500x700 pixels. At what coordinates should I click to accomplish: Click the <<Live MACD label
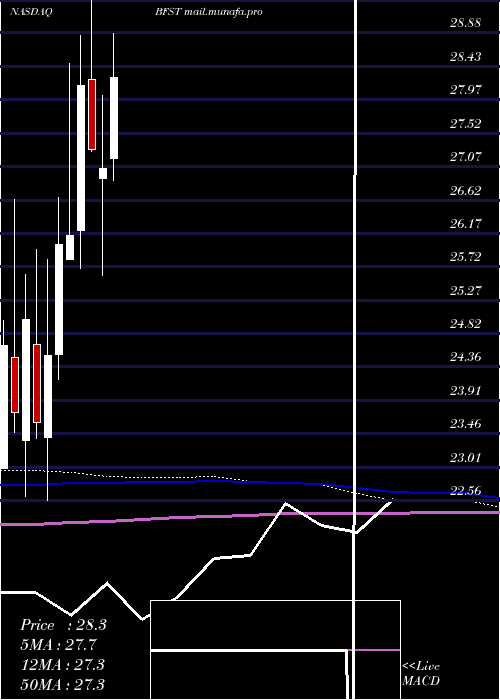click(x=421, y=673)
